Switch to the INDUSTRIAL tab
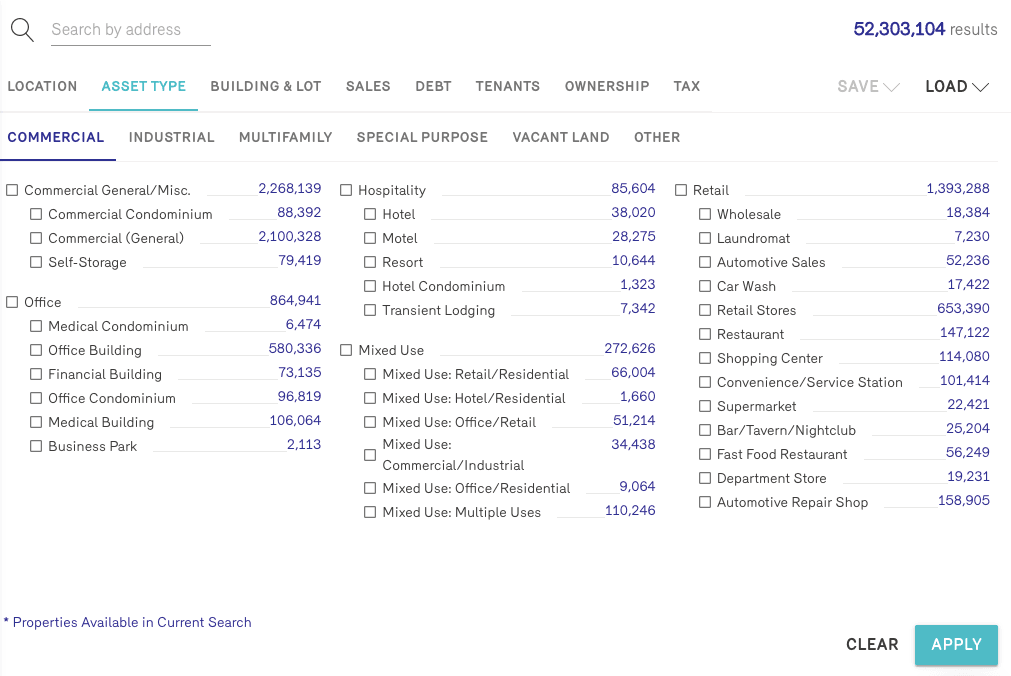 tap(171, 137)
